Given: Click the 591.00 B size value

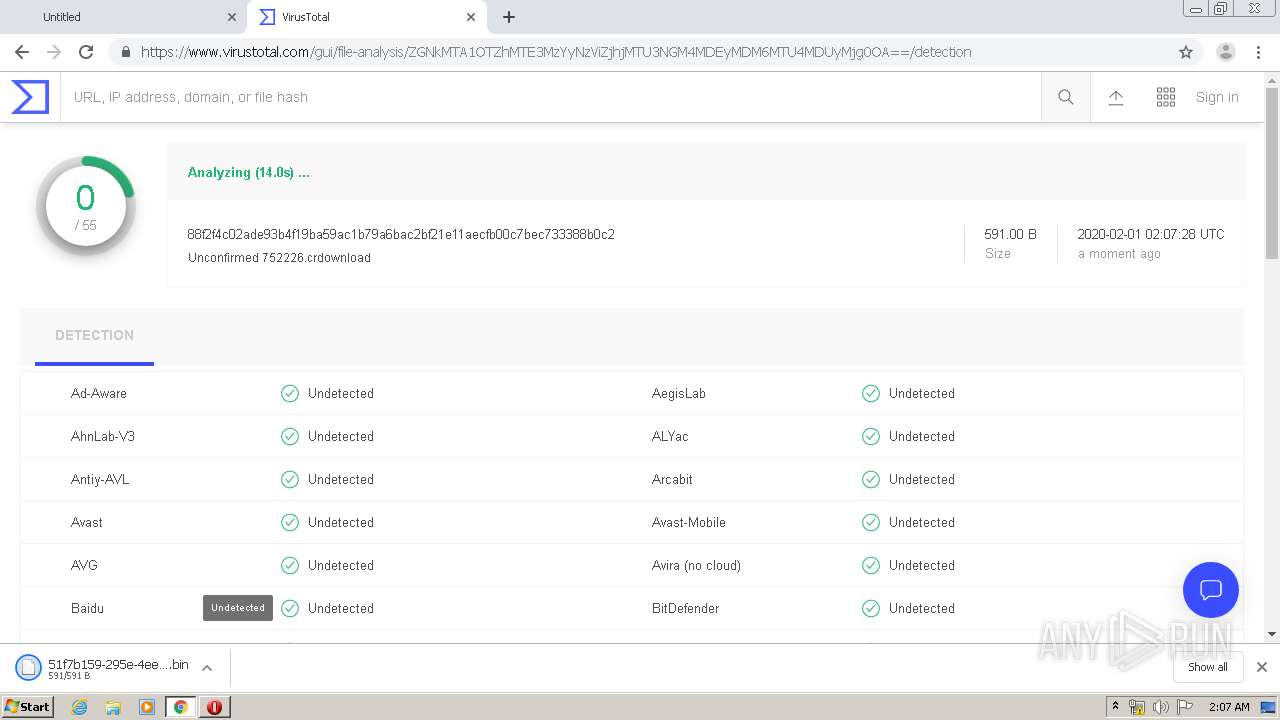Looking at the screenshot, I should point(1010,234).
